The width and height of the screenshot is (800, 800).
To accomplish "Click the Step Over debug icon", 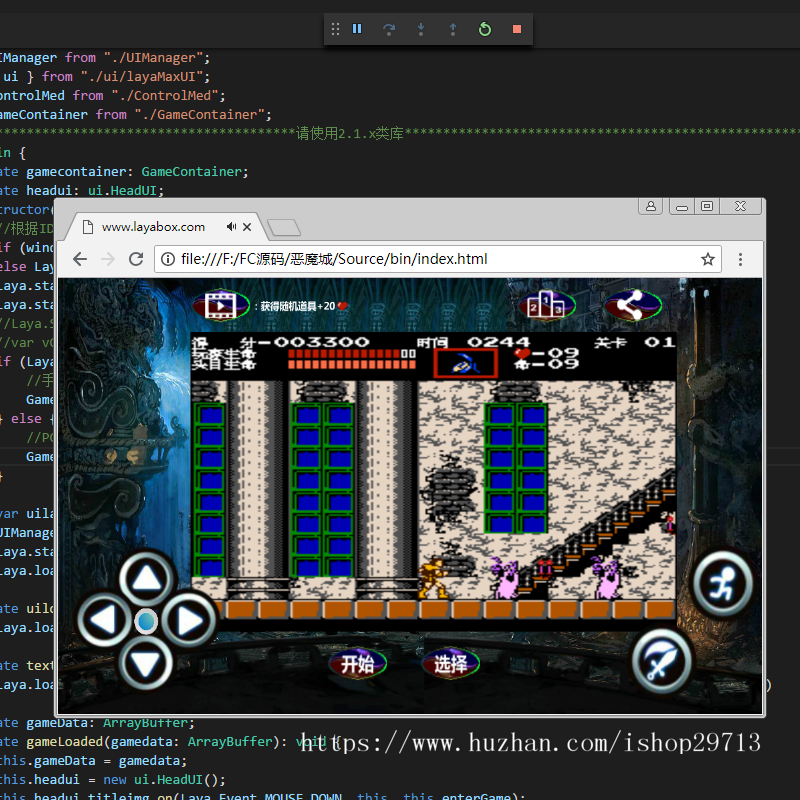I will 389,29.
